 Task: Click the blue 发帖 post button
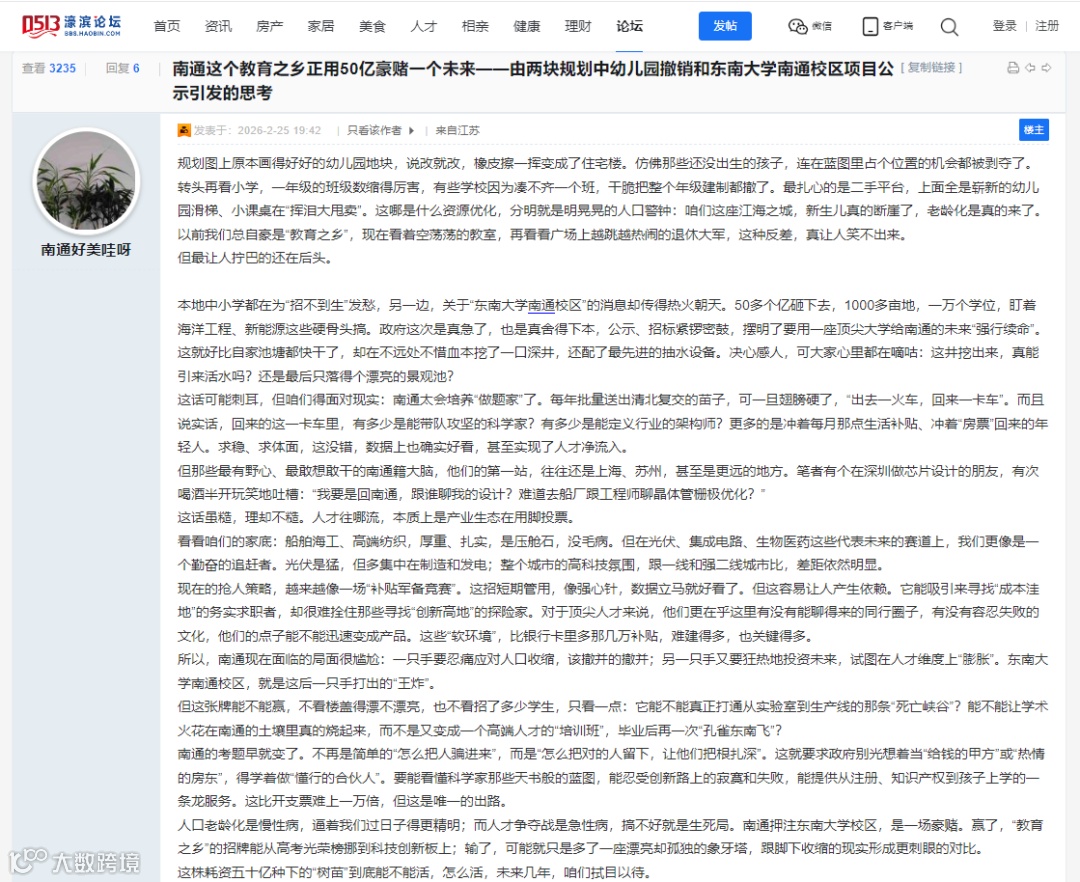click(725, 26)
